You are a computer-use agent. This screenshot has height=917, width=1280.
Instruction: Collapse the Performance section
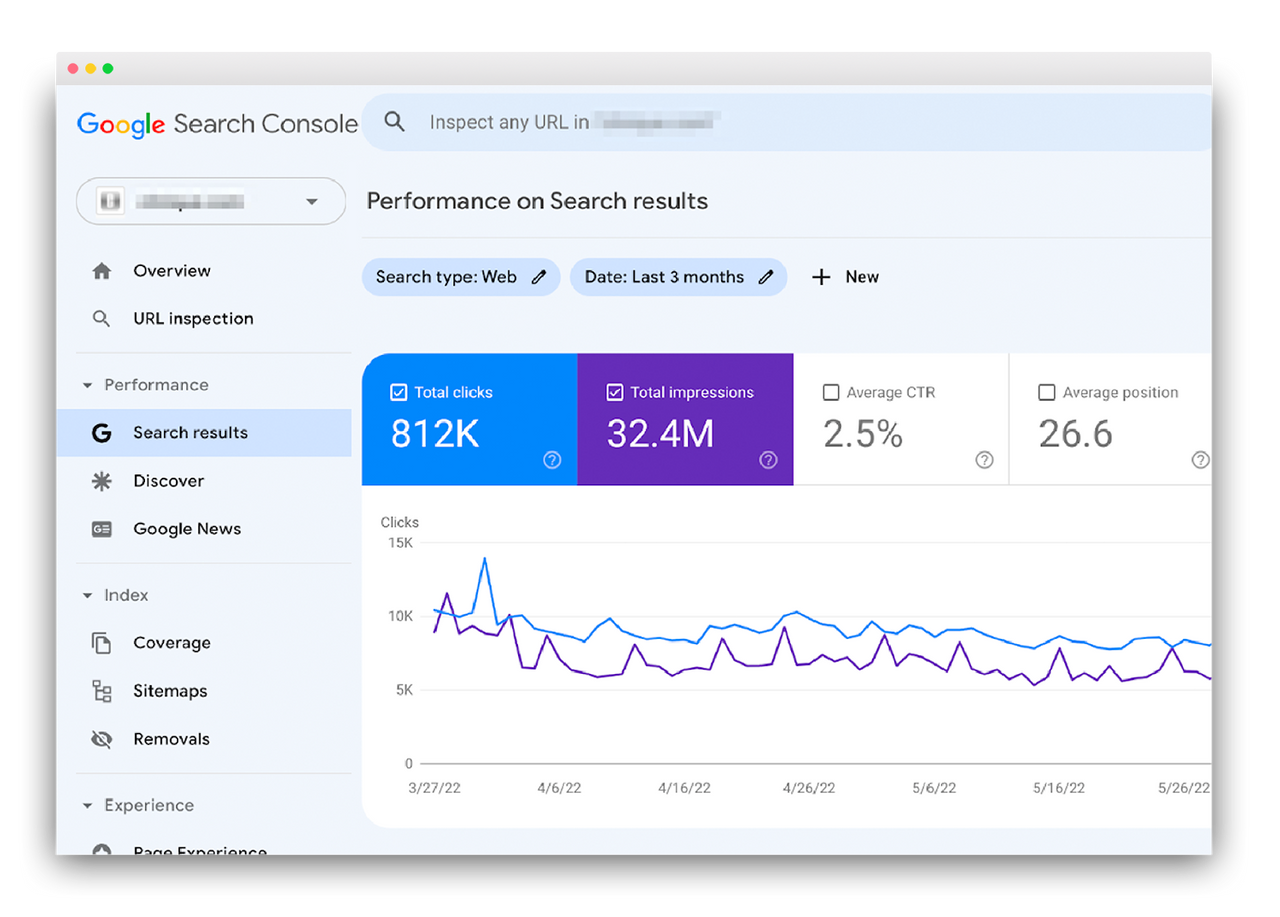click(x=87, y=385)
